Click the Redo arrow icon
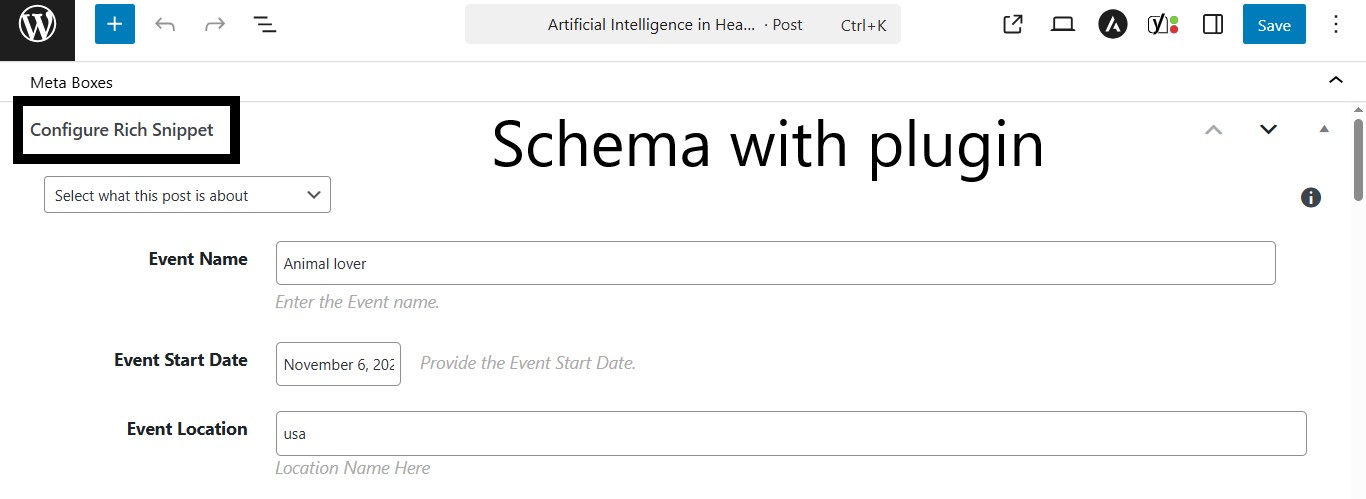The height and width of the screenshot is (499, 1366). click(x=215, y=25)
